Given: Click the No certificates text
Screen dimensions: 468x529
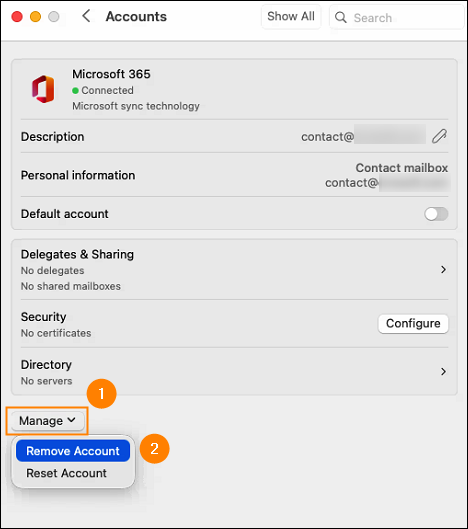Looking at the screenshot, I should point(56,333).
